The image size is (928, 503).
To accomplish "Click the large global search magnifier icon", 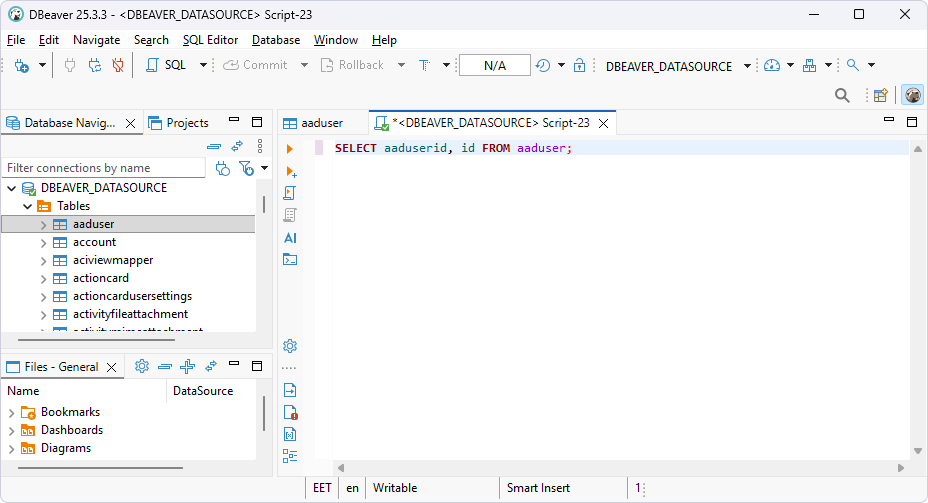I will 842,95.
